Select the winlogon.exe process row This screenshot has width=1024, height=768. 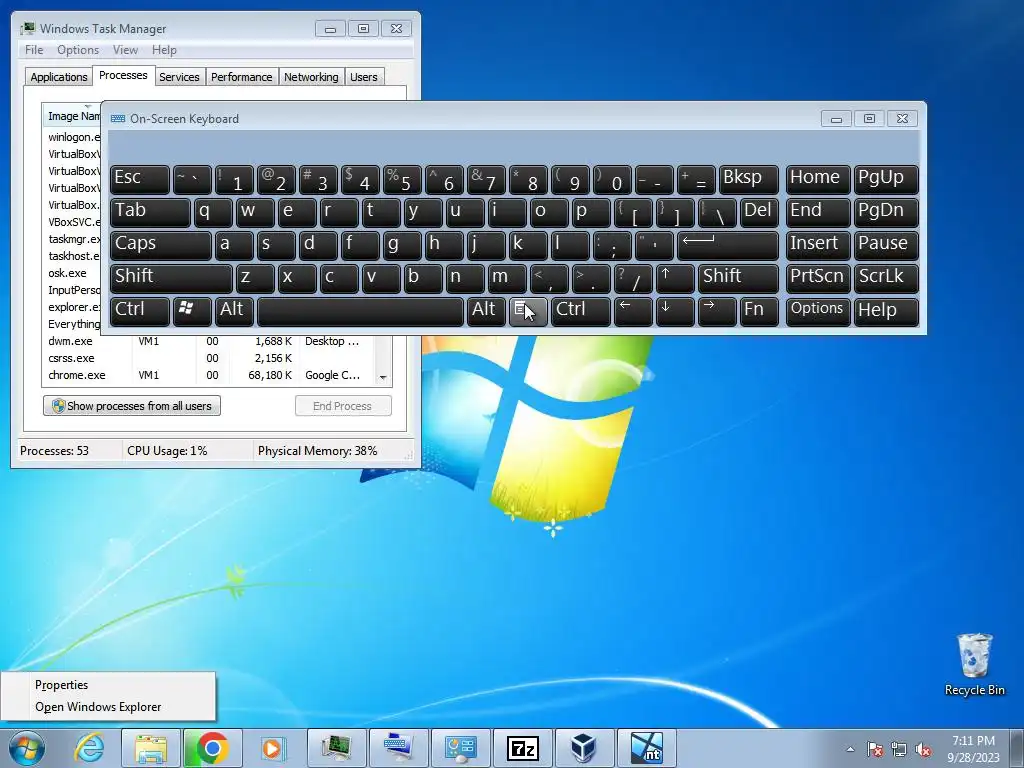(72, 137)
